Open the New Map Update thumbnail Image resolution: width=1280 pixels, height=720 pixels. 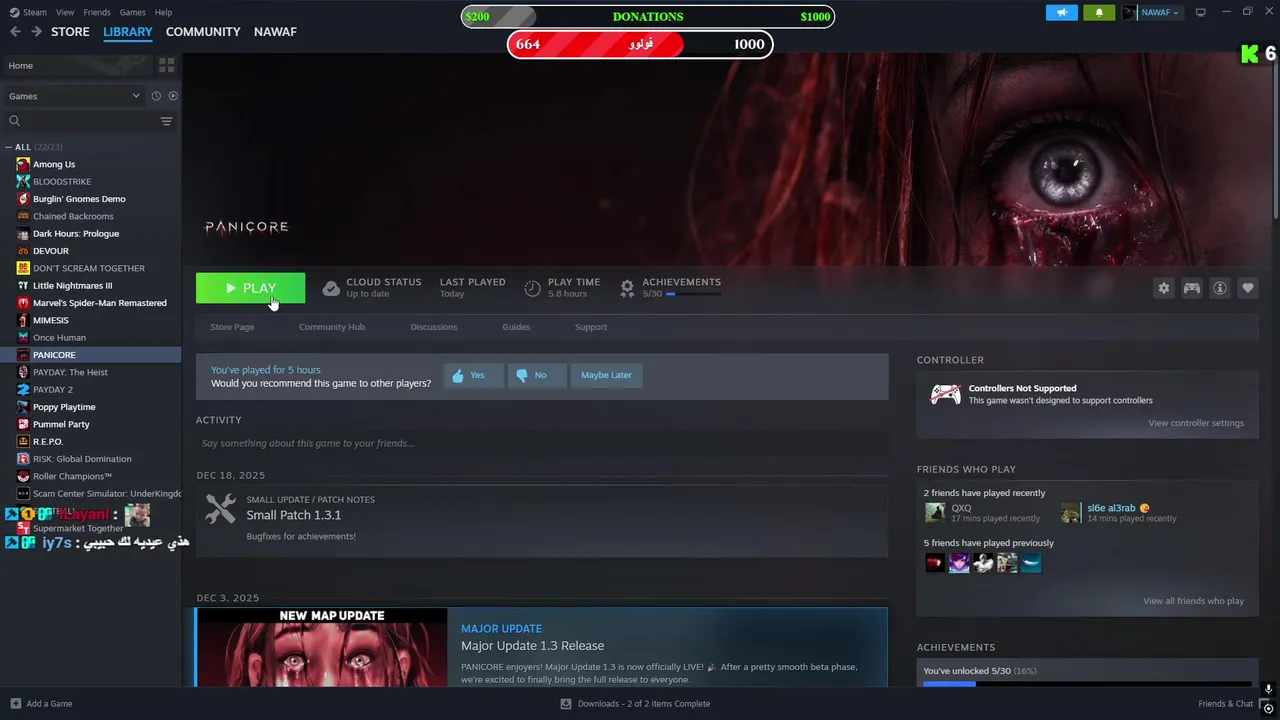tap(322, 647)
